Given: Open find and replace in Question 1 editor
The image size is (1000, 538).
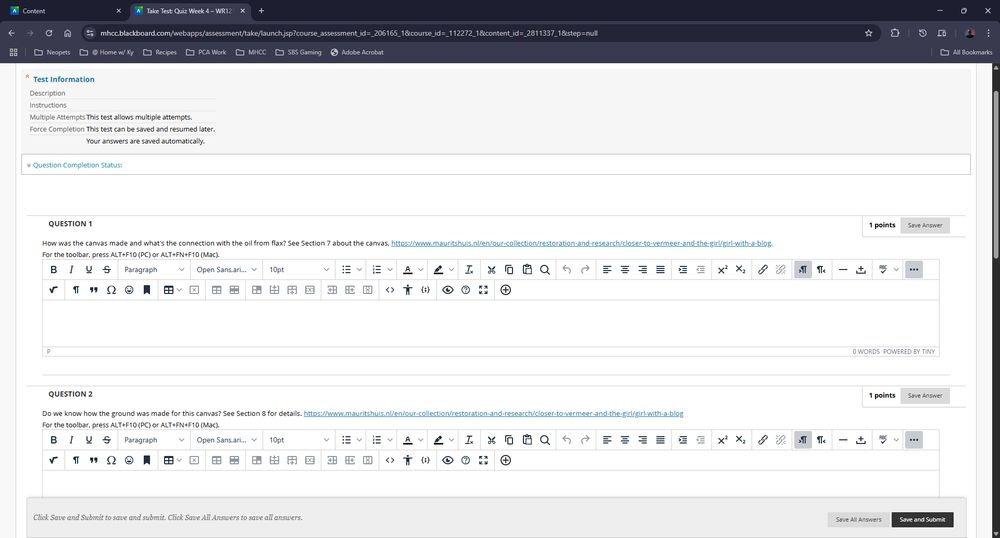Looking at the screenshot, I should (545, 270).
